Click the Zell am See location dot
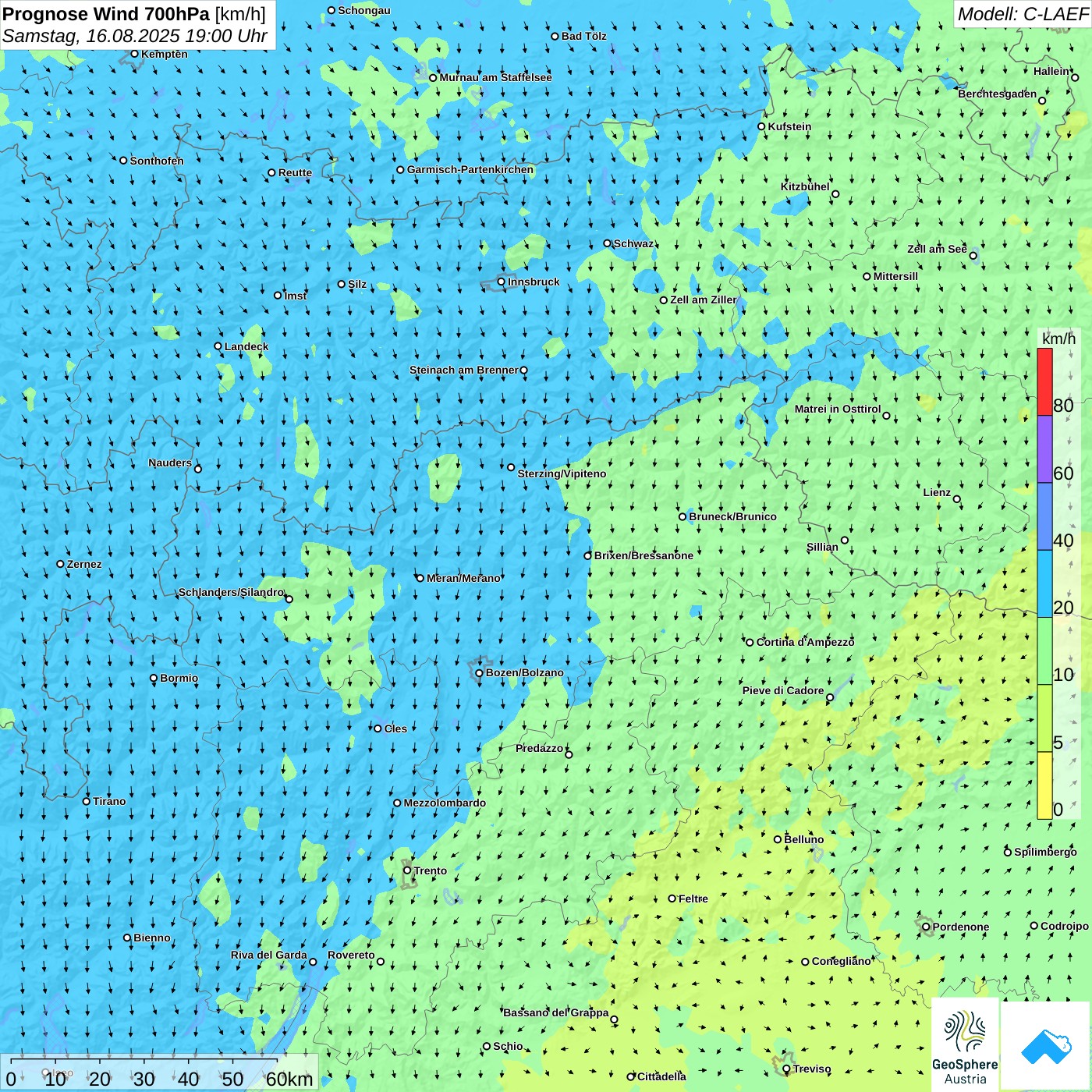This screenshot has height=1092, width=1092. pyautogui.click(x=973, y=255)
